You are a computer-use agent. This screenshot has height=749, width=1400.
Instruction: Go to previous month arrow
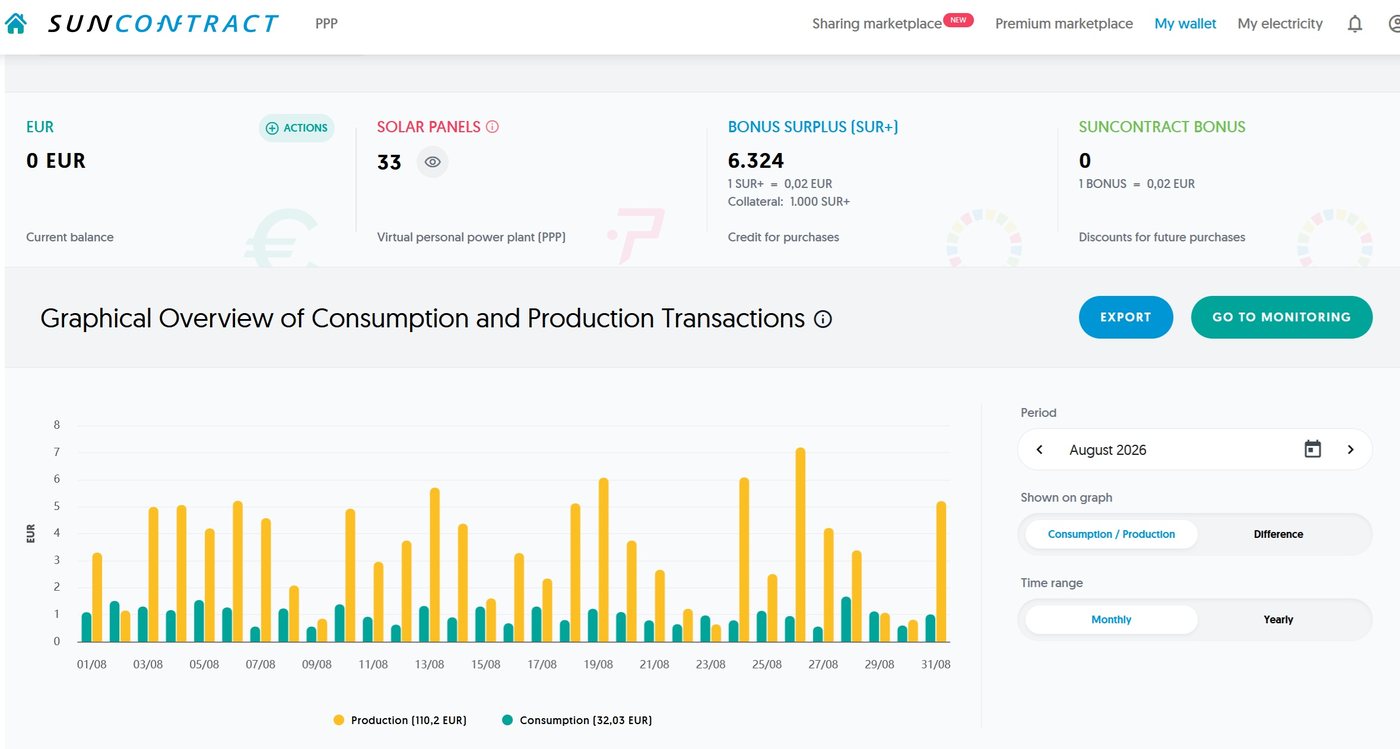pyautogui.click(x=1039, y=450)
